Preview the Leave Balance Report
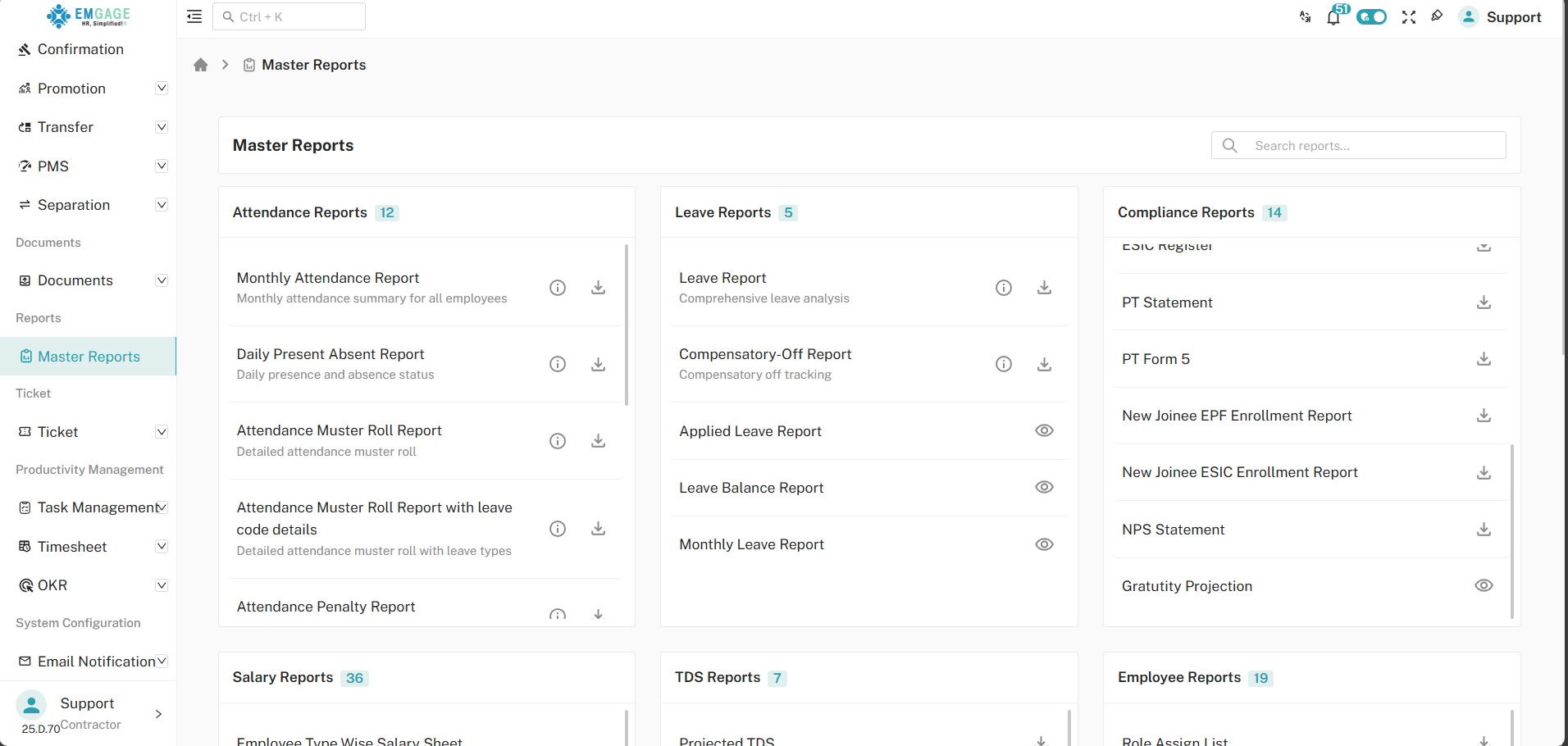The width and height of the screenshot is (1568, 746). tap(1043, 487)
